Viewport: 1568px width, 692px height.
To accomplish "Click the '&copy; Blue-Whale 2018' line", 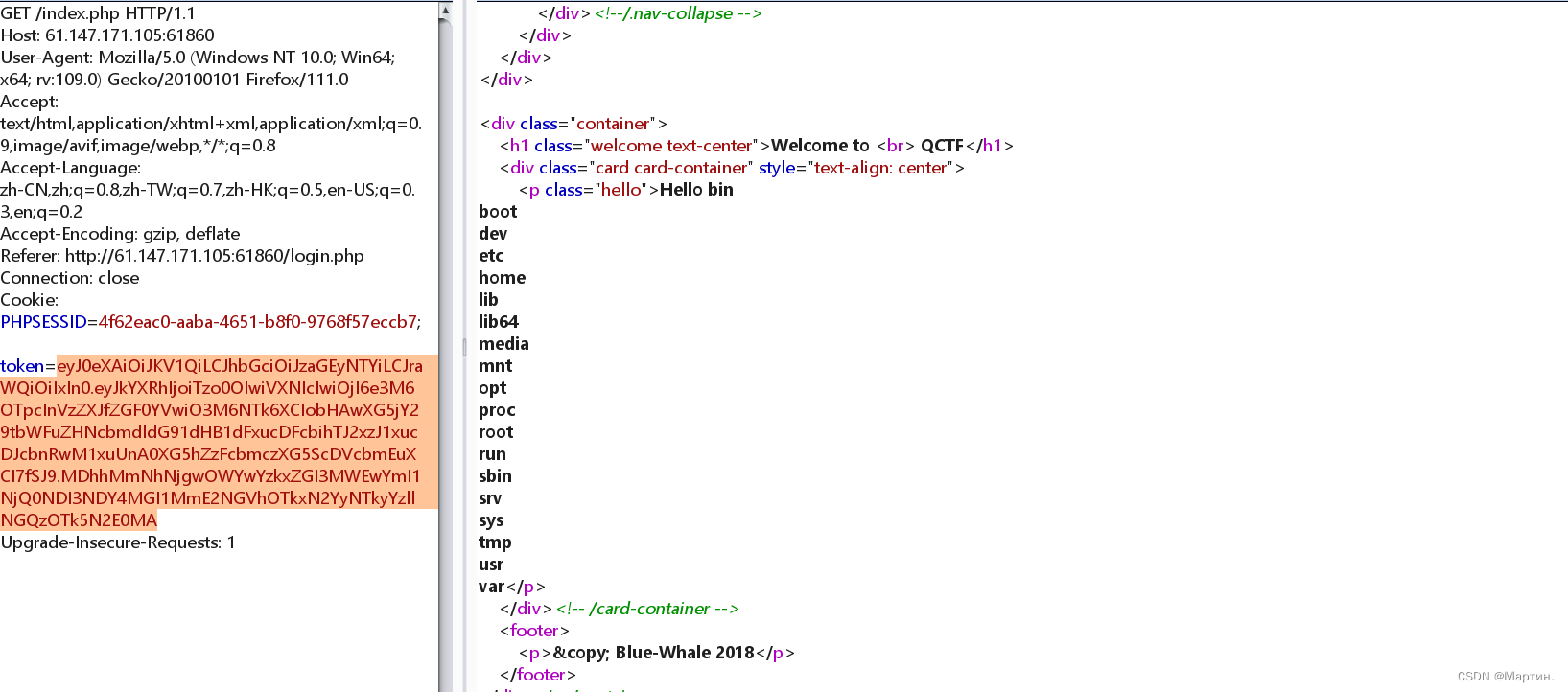I will 657,653.
